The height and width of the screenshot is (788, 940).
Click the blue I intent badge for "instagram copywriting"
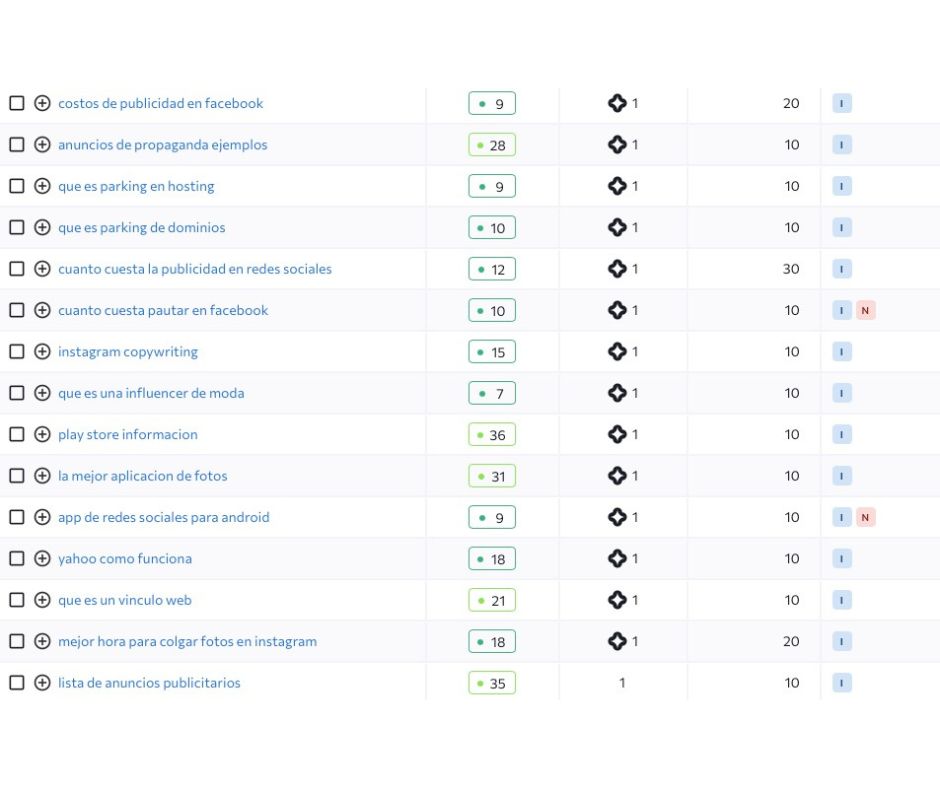(x=842, y=352)
